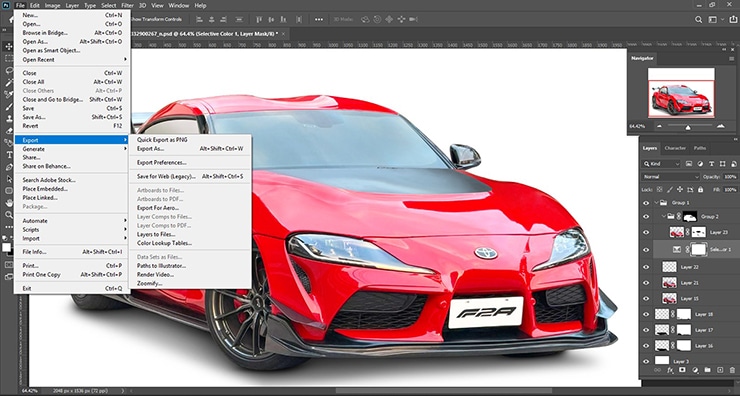Select the Hand tool
The height and width of the screenshot is (396, 740).
(8, 203)
